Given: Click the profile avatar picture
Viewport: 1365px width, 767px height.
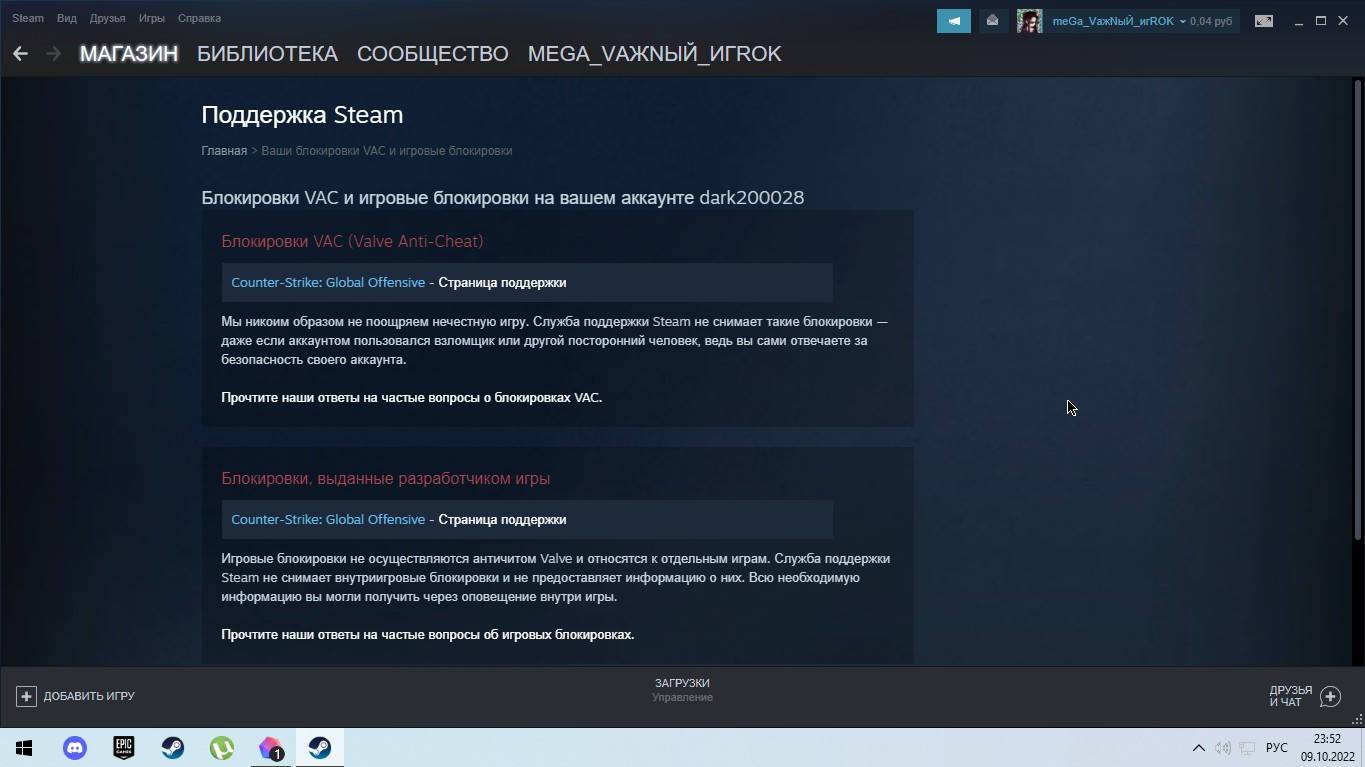Looking at the screenshot, I should pos(1029,21).
